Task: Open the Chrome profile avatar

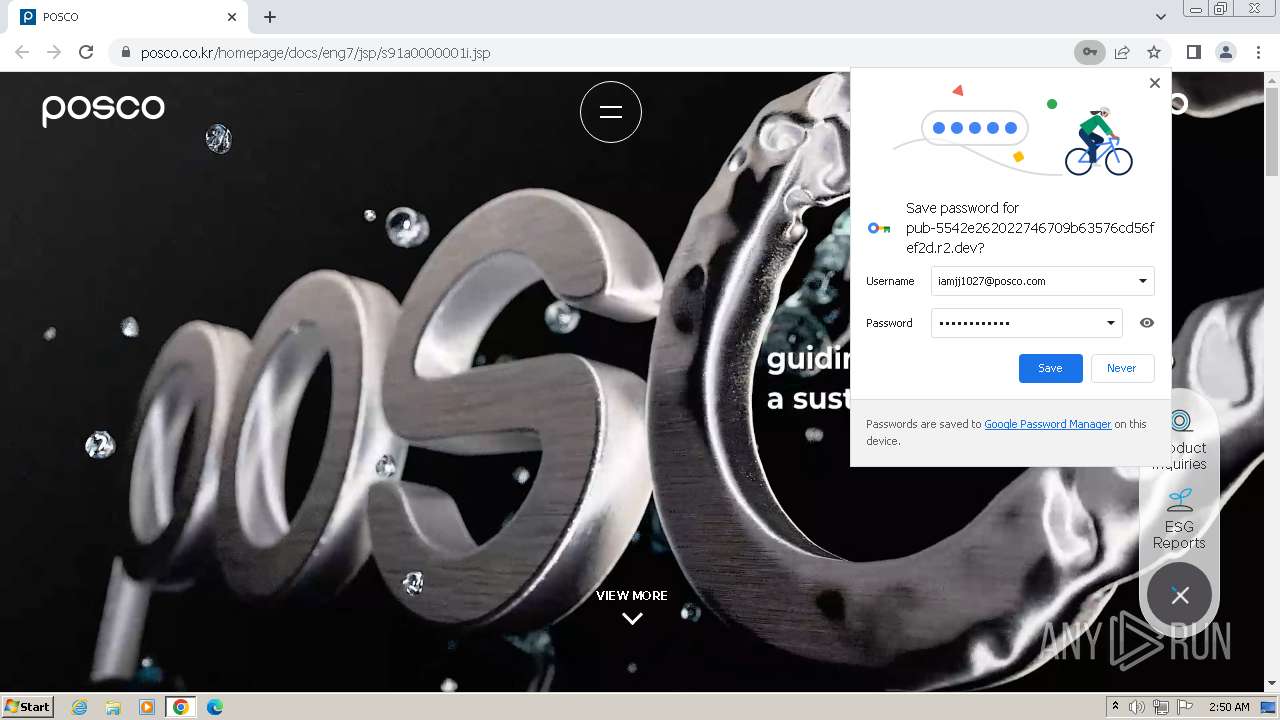Action: coord(1226,52)
